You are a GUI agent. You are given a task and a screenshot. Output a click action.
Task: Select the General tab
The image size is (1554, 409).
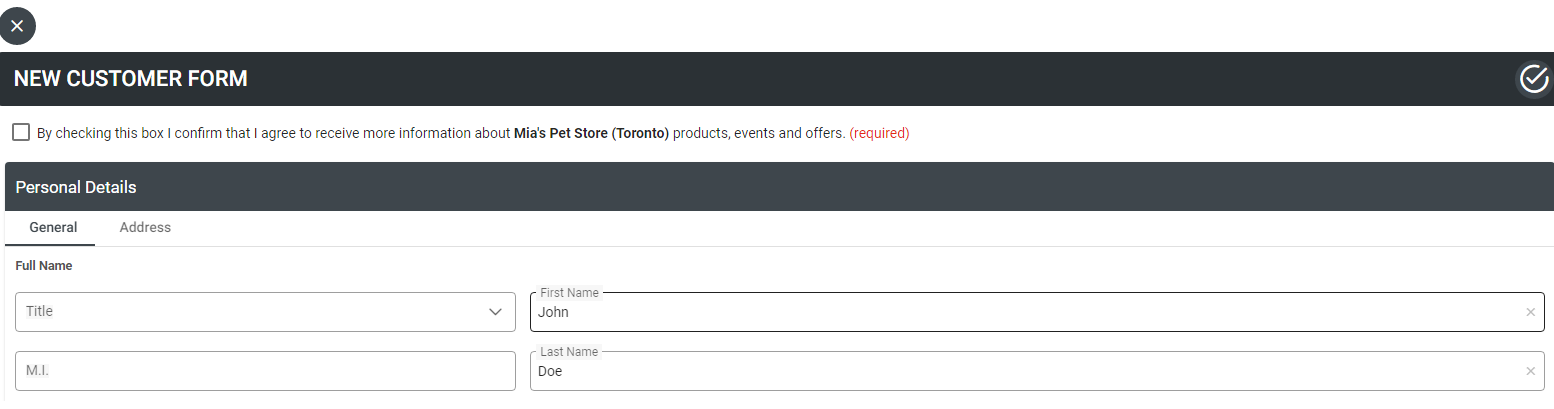53,228
